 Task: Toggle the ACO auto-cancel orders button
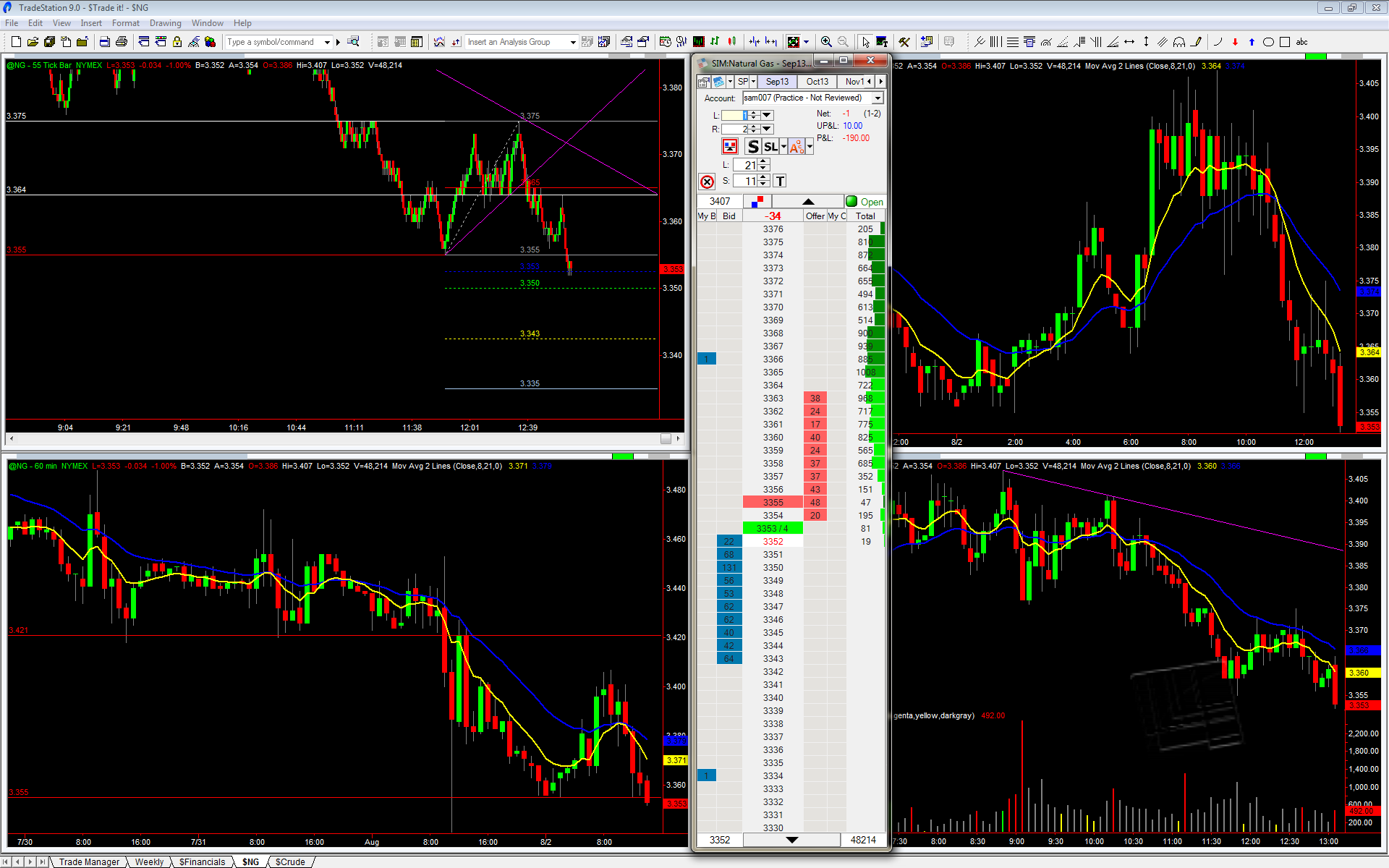[x=797, y=147]
